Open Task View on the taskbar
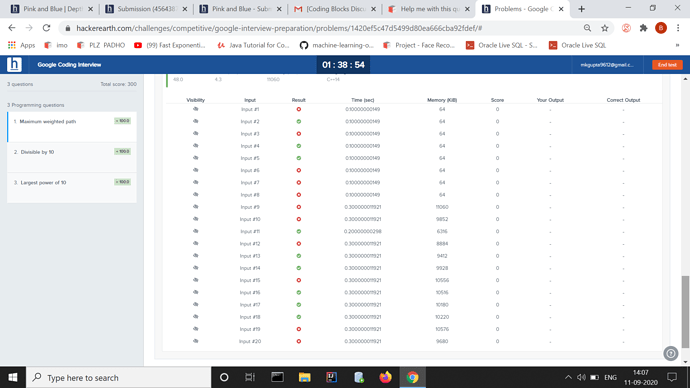This screenshot has width=690, height=388. 250,377
